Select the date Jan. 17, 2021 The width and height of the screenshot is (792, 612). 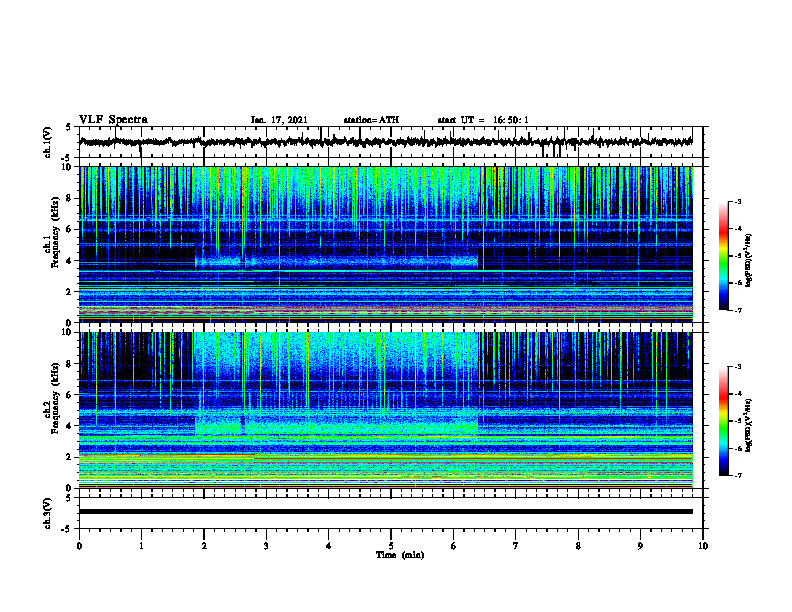pyautogui.click(x=279, y=120)
